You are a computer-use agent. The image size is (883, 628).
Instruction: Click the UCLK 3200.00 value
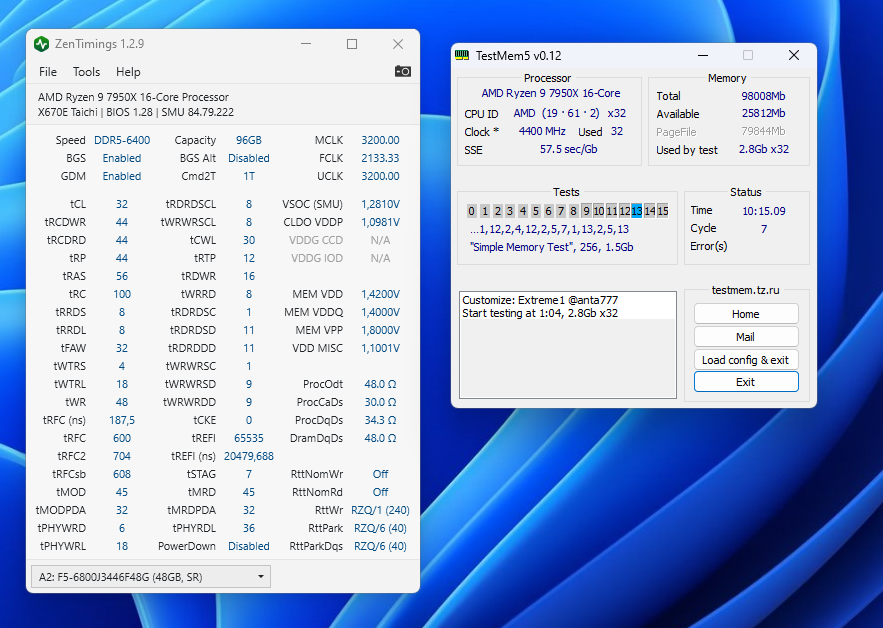tap(380, 176)
